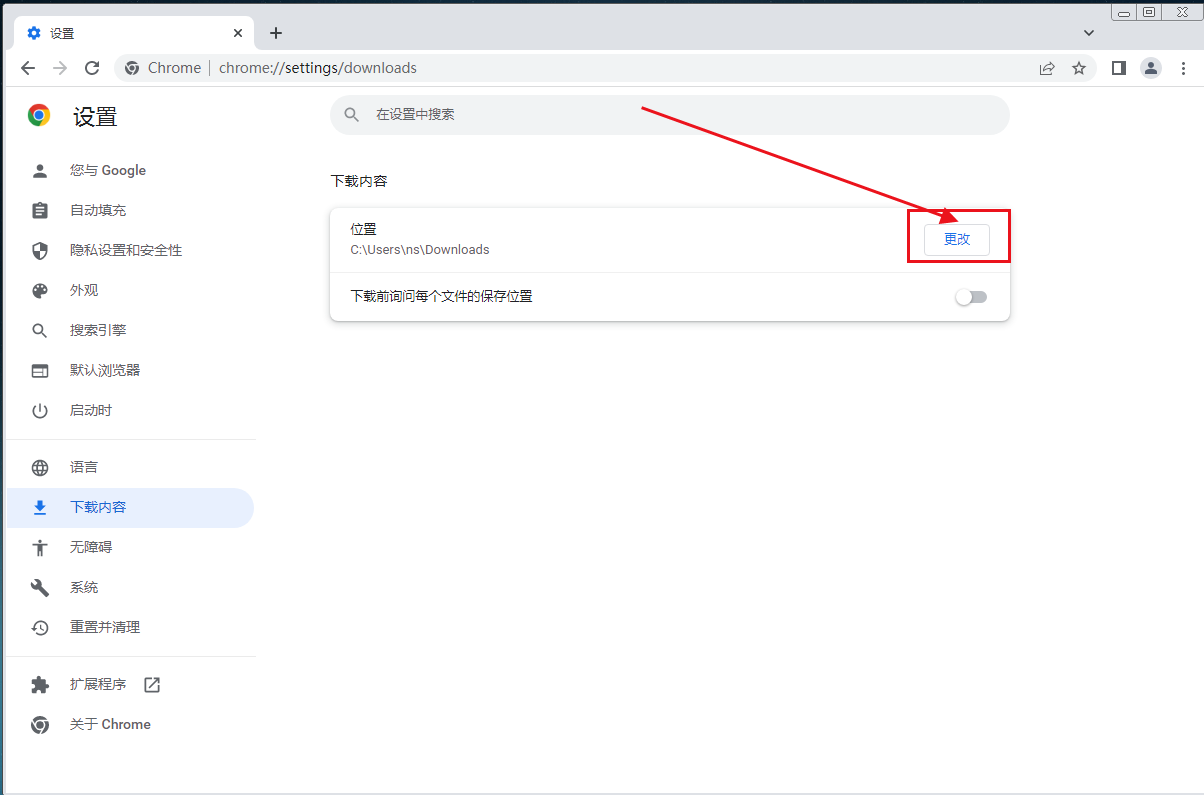
Task: Click the download path C:\Users\ns\Downloads
Action: coord(420,249)
